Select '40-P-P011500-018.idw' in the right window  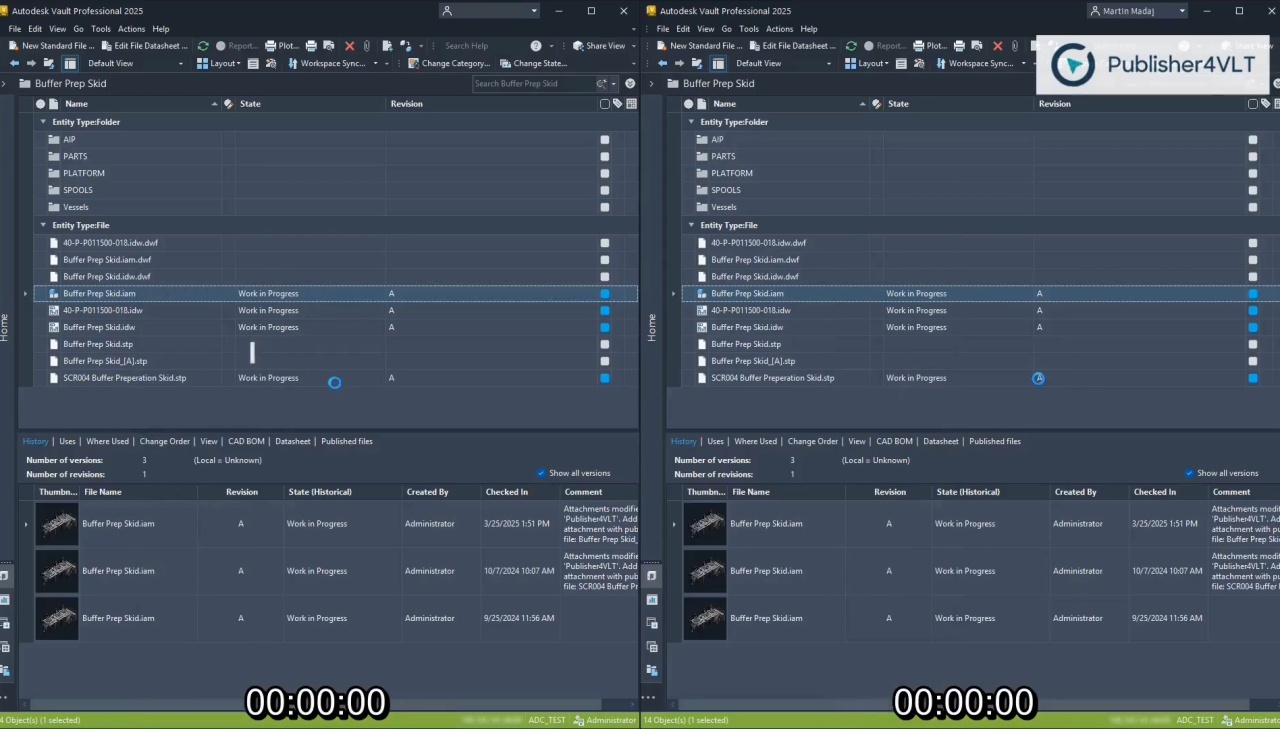click(x=751, y=310)
